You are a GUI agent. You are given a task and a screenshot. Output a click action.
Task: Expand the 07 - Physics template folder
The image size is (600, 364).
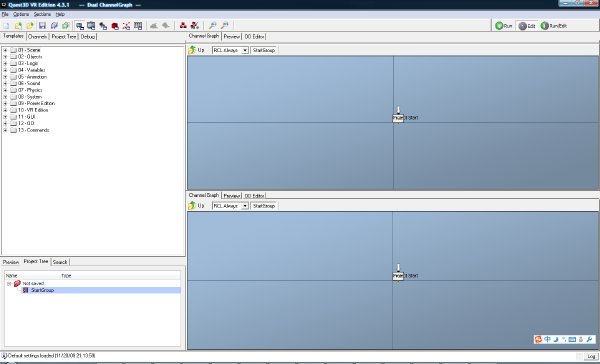(5, 90)
